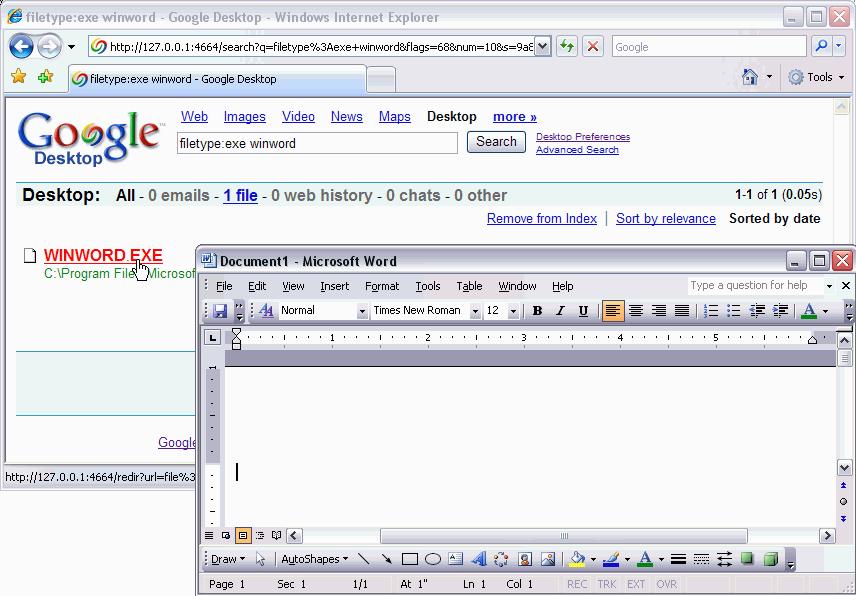This screenshot has width=856, height=596.
Task: Insert WordArt from Drawing toolbar
Action: point(478,559)
